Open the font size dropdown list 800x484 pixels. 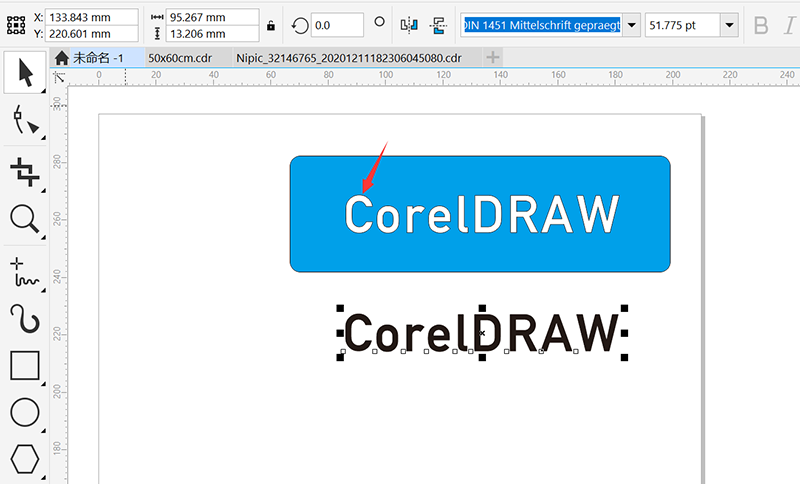click(x=729, y=25)
